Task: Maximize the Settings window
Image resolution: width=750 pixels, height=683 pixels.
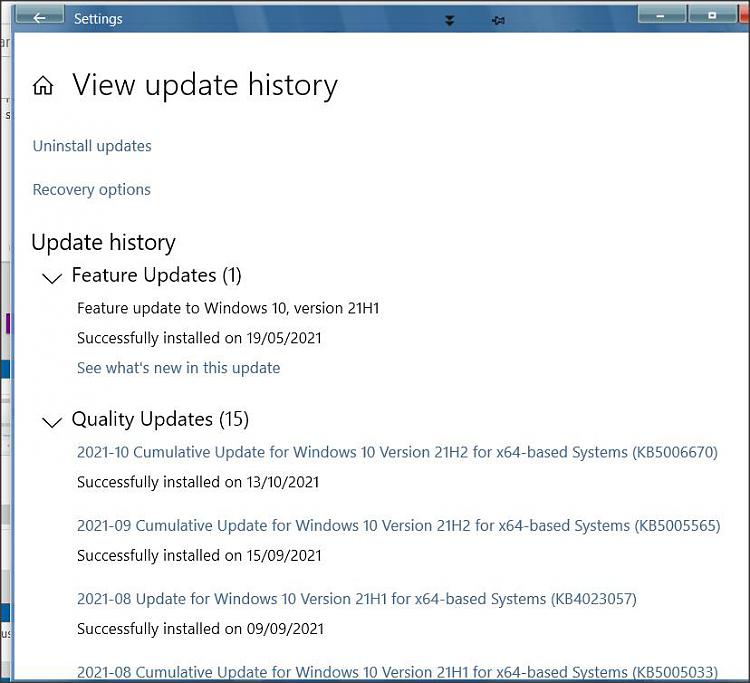Action: coord(712,15)
